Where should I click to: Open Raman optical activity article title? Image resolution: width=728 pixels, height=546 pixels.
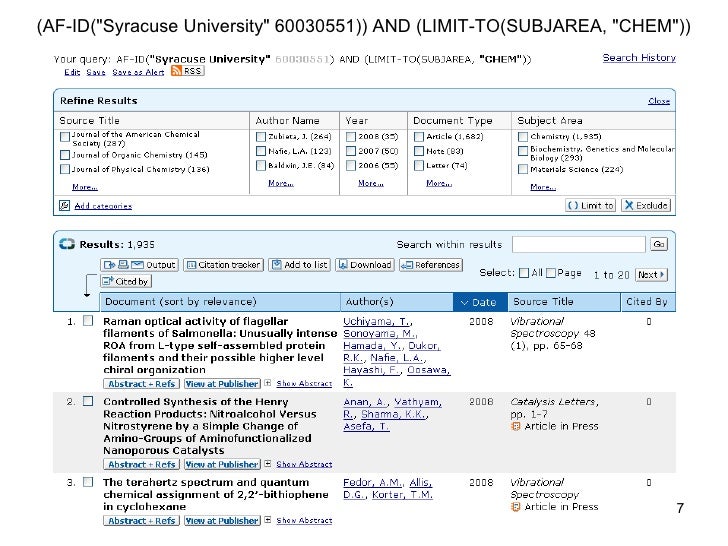220,345
